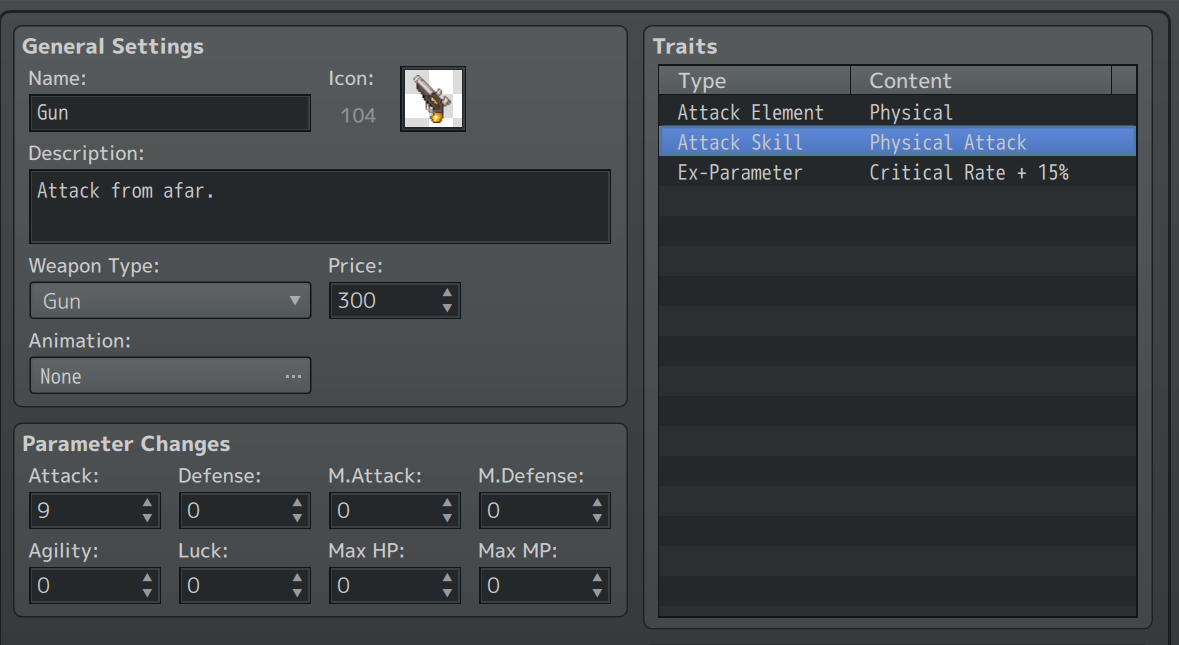Increase the Attack parameter with up arrow
The image size is (1179, 645).
[147, 503]
